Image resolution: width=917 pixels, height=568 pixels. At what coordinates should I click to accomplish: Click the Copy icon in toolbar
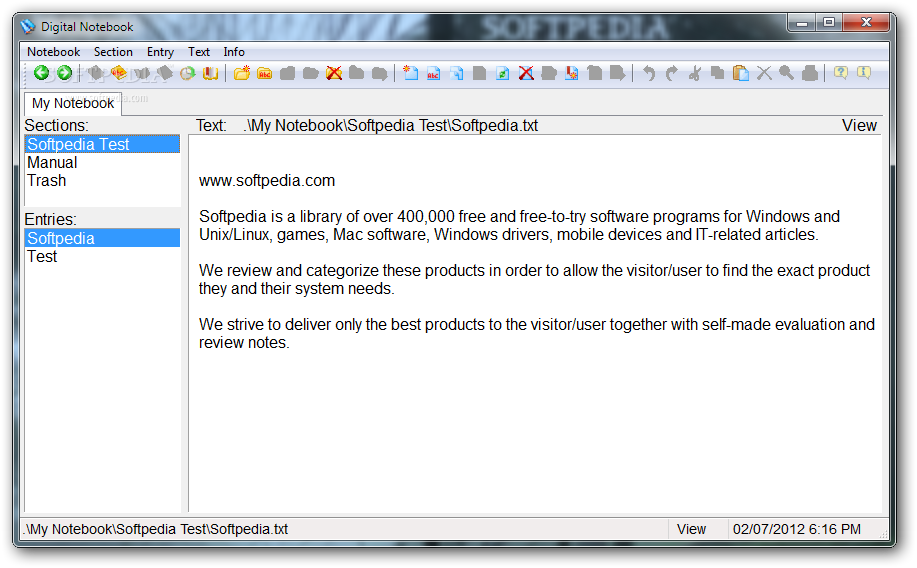[718, 73]
